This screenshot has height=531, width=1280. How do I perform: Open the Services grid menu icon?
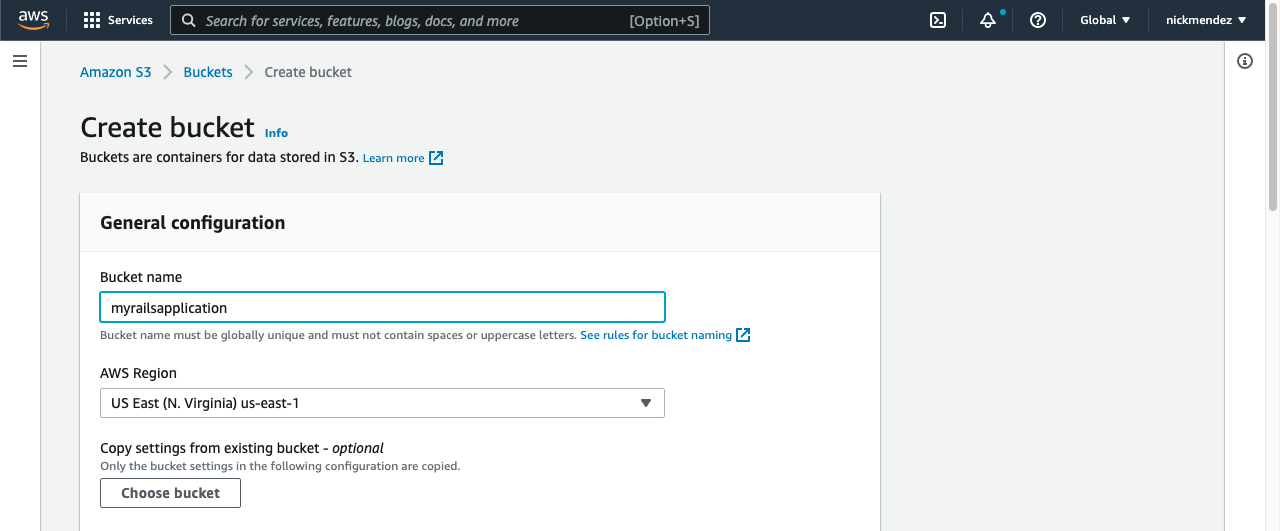click(x=92, y=20)
